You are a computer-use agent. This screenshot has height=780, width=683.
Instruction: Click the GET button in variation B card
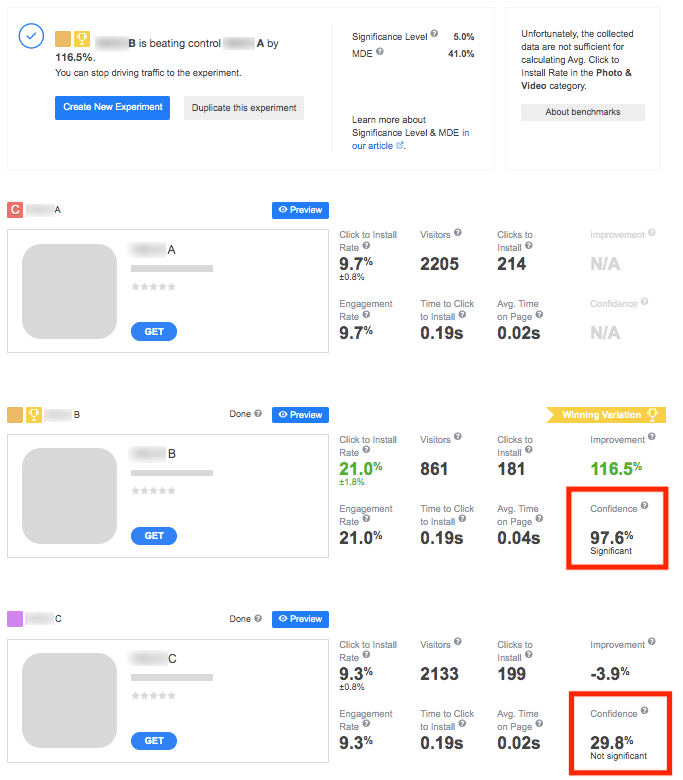(x=154, y=536)
